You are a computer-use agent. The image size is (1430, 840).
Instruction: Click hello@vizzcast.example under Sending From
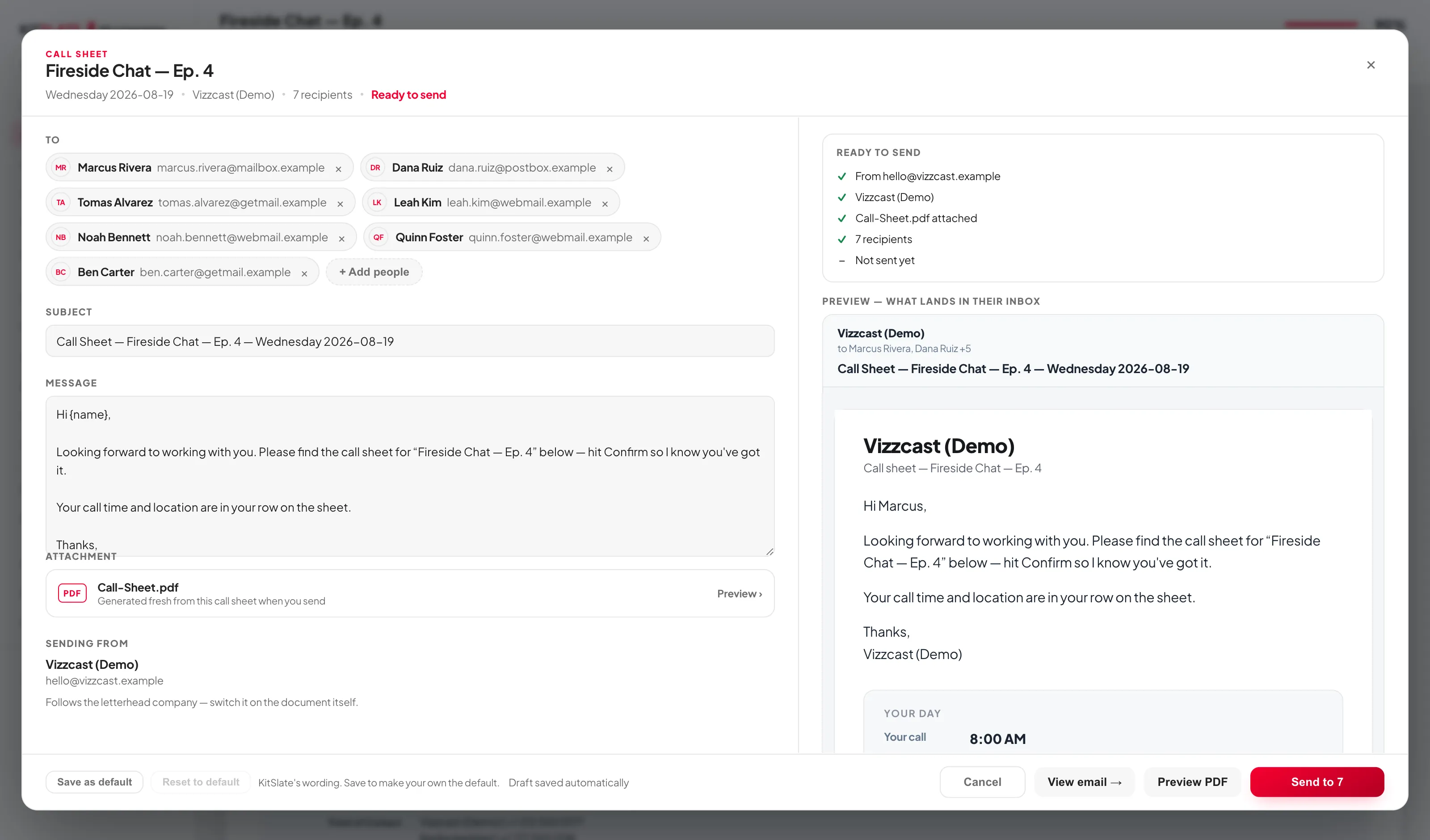click(105, 680)
